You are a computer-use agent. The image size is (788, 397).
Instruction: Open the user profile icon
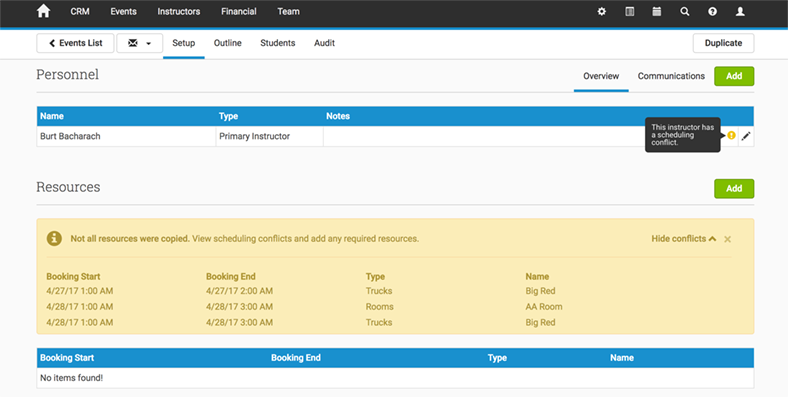(740, 12)
